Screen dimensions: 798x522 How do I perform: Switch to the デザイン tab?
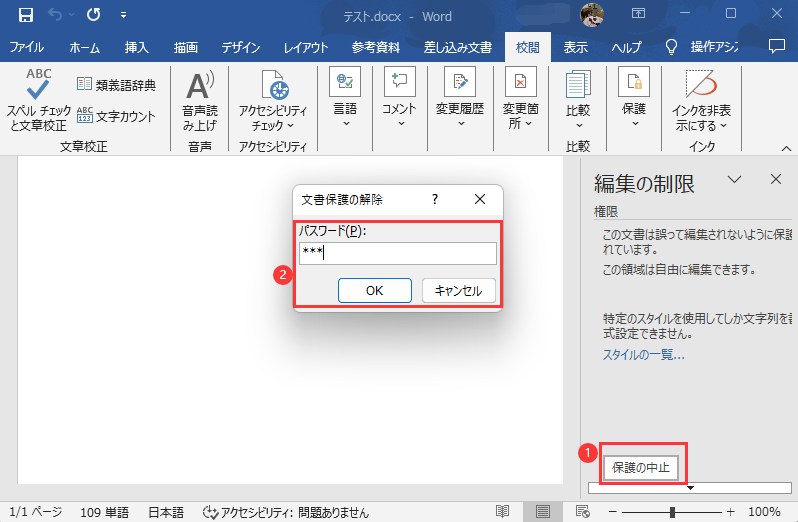240,47
